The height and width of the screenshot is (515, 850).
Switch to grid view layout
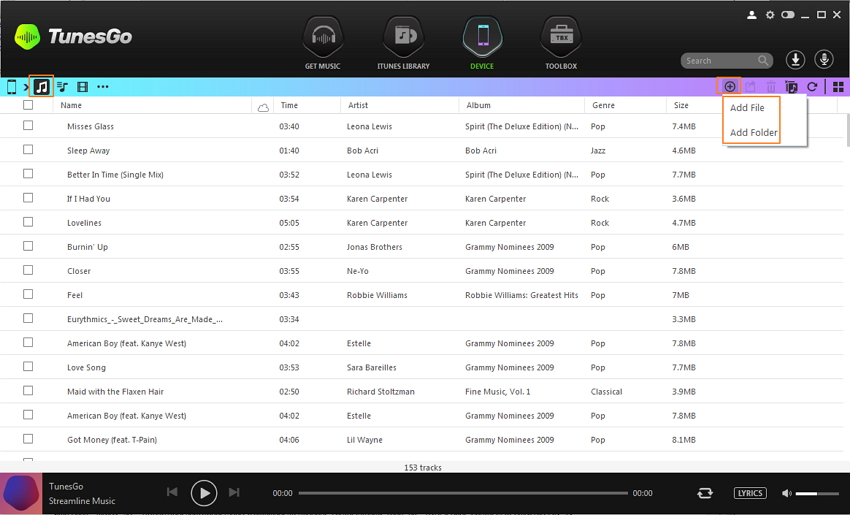tap(838, 87)
